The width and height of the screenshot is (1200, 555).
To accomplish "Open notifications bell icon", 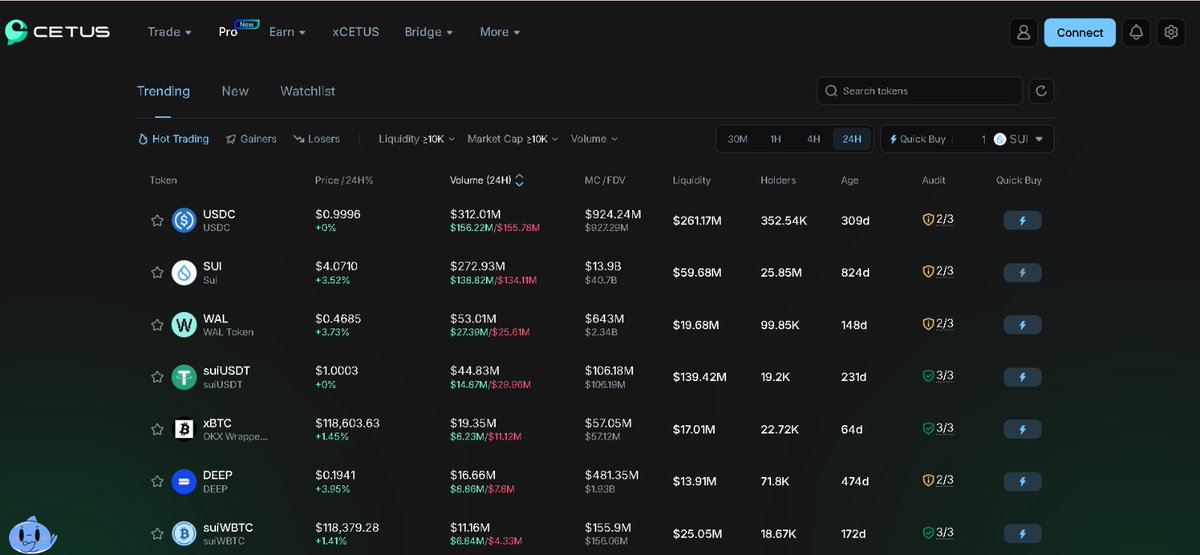I will point(1136,32).
